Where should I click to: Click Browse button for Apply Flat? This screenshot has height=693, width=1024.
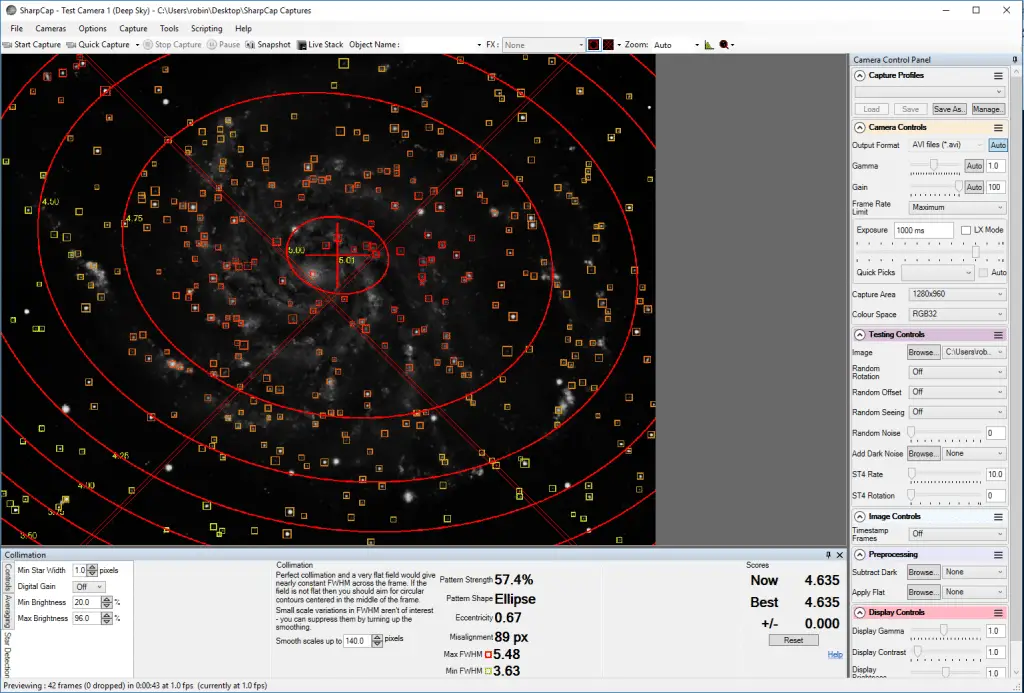[x=923, y=592]
